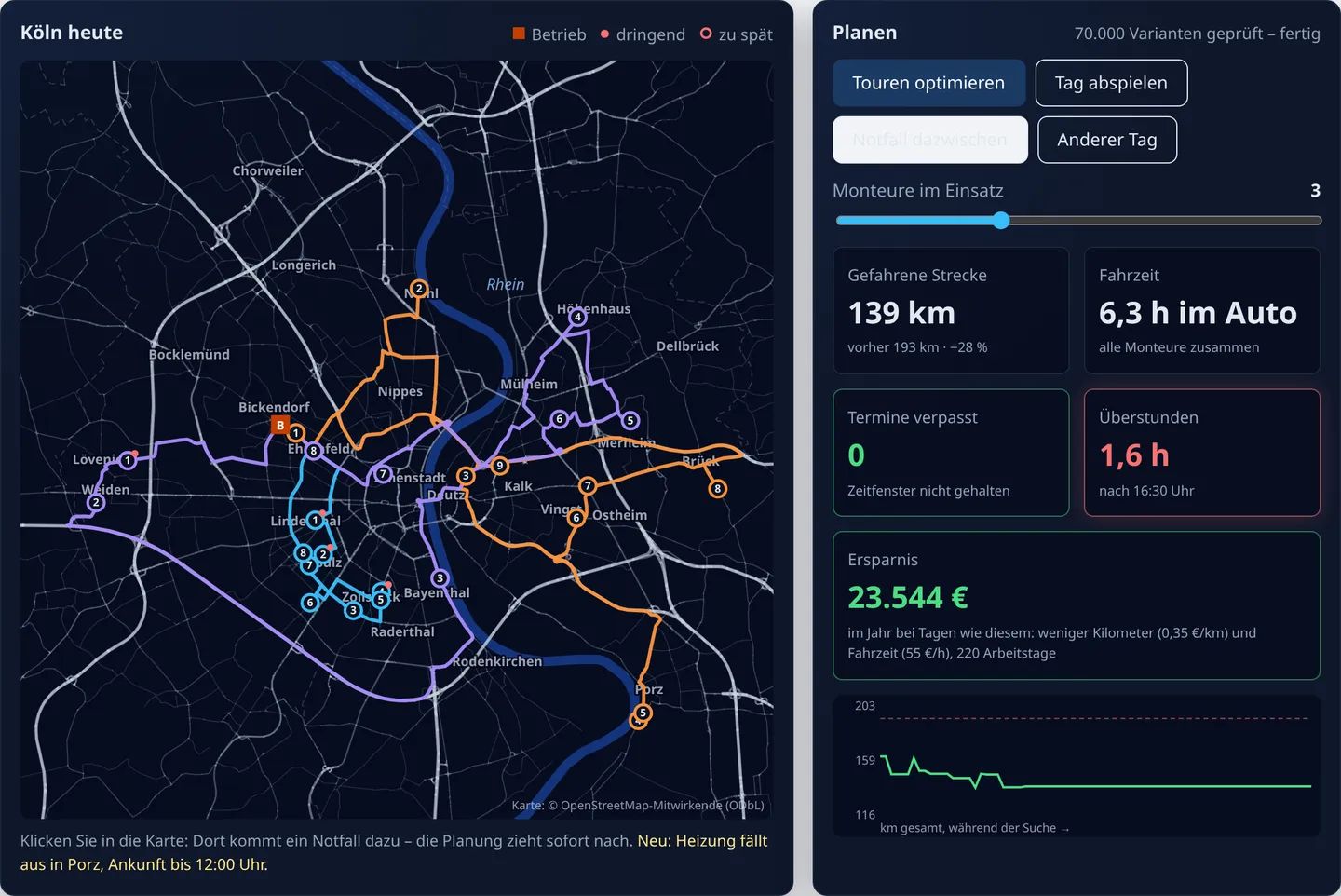Click purple stop 2 at Weiden
The image size is (1341, 896).
[95, 502]
